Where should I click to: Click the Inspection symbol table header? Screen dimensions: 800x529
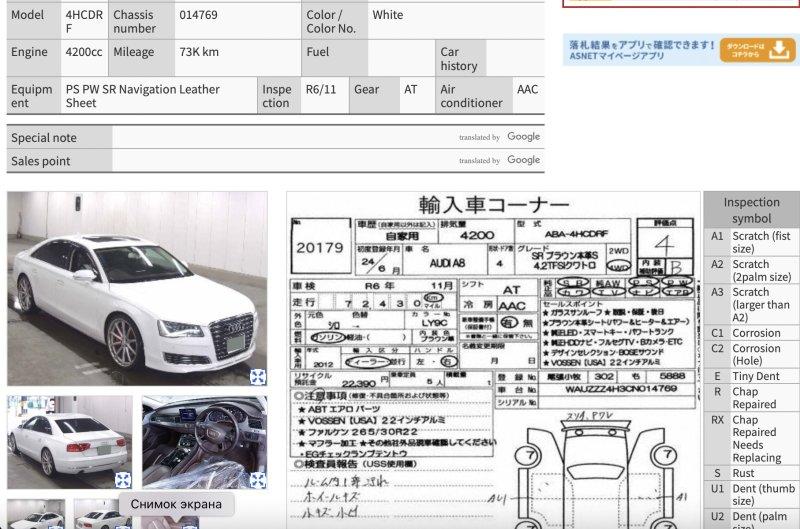coord(751,209)
